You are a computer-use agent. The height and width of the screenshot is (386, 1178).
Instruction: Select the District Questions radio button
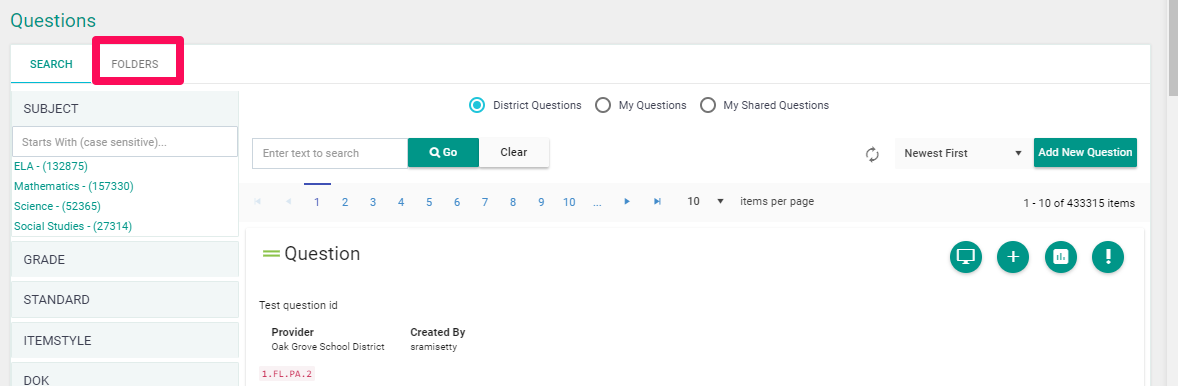[476, 105]
